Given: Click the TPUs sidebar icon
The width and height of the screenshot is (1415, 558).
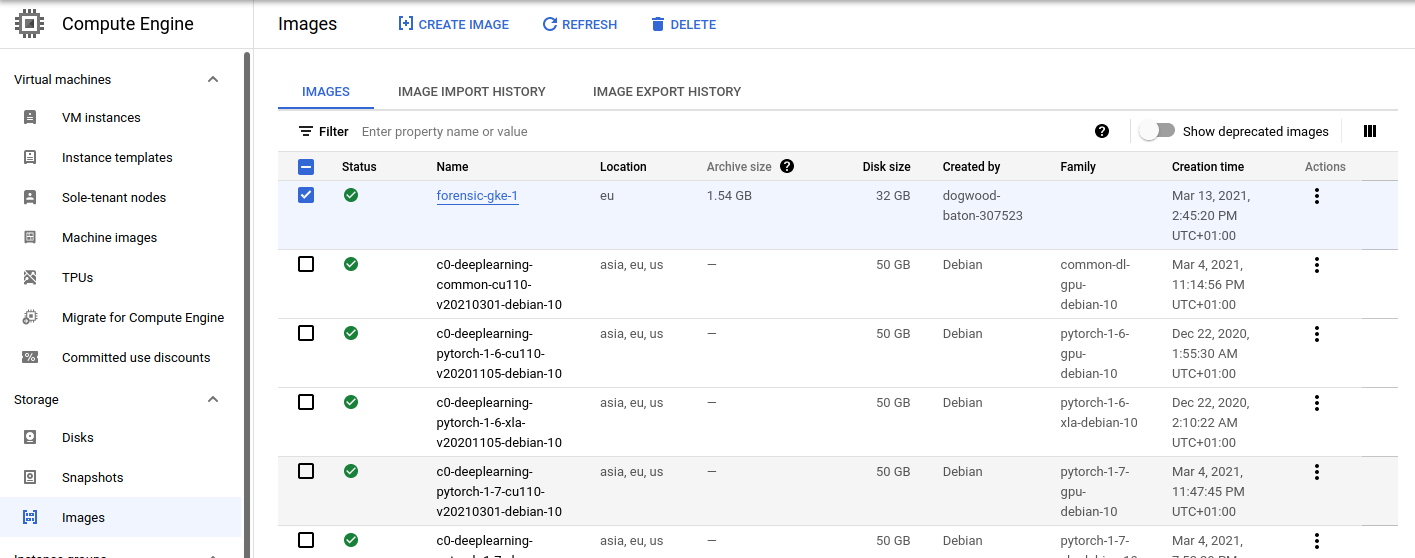Looking at the screenshot, I should (30, 277).
